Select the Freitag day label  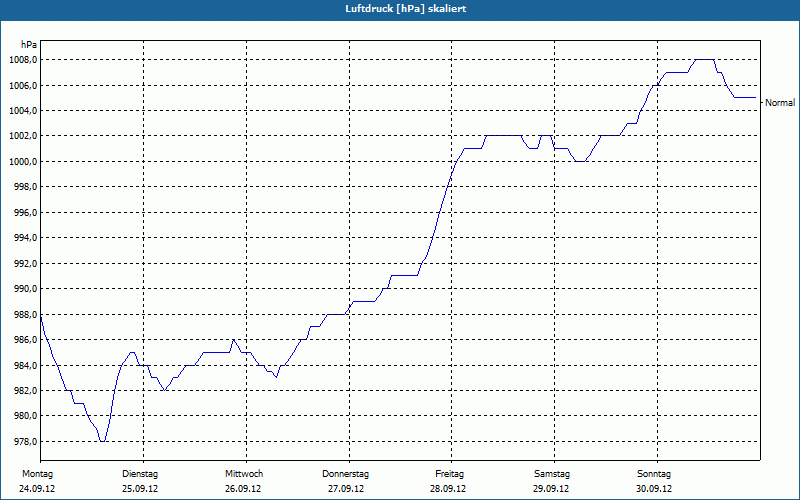449,474
